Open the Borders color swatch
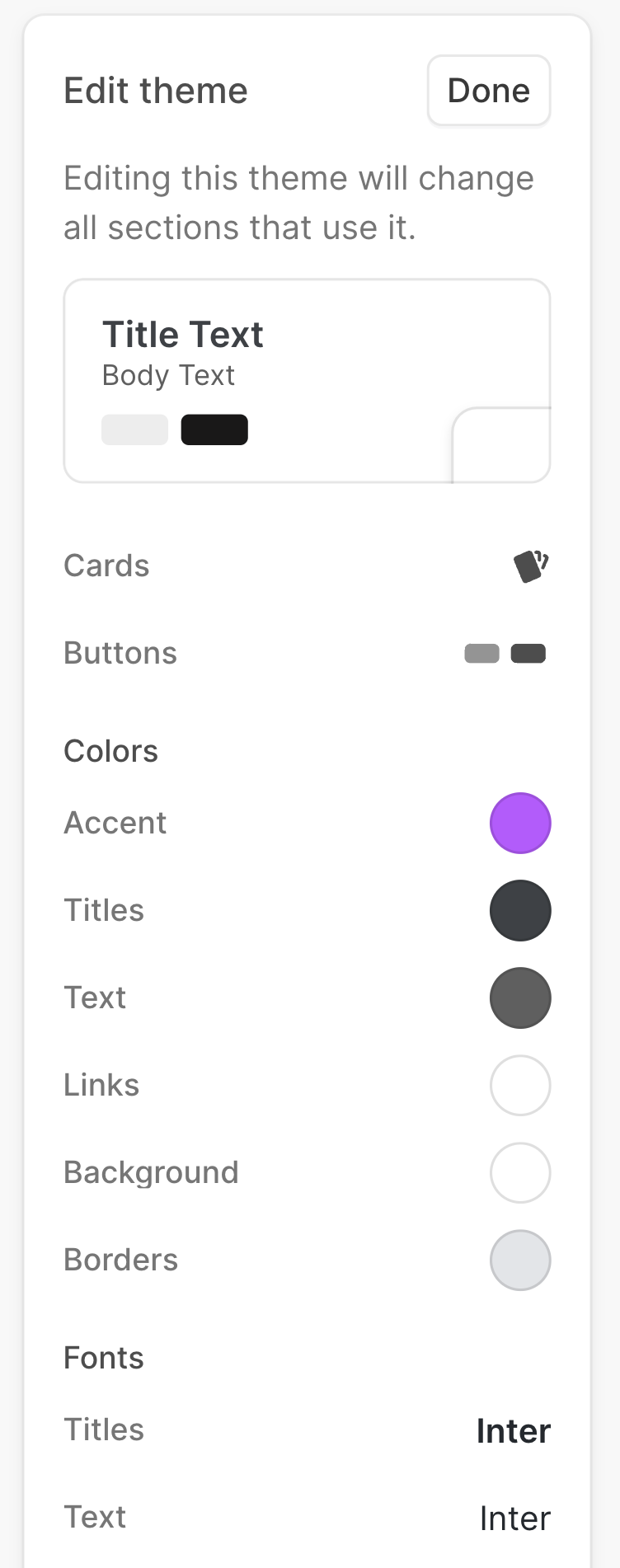The width and height of the screenshot is (620, 1568). pyautogui.click(x=520, y=1260)
